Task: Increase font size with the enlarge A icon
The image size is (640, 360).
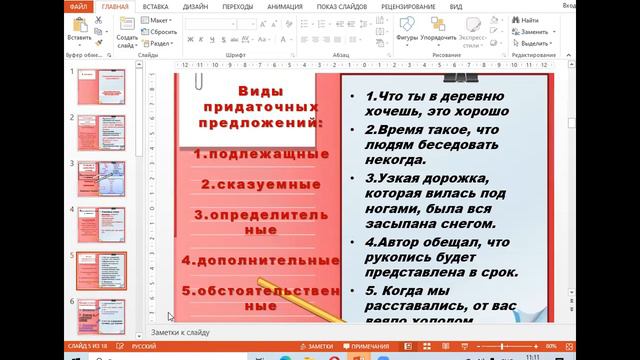Action: pyautogui.click(x=263, y=24)
